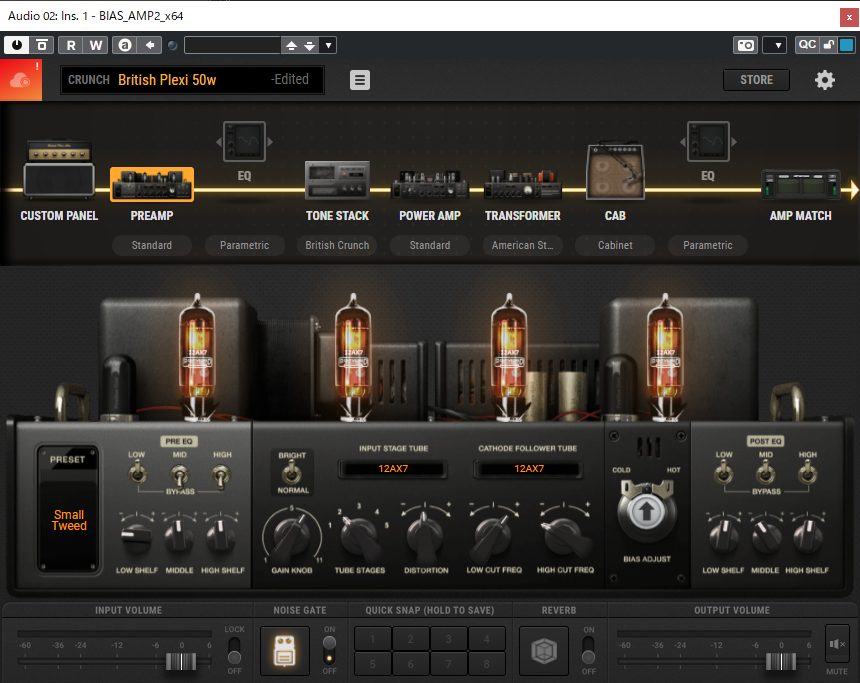
Task: Open the Amp Match module
Action: tap(801, 185)
